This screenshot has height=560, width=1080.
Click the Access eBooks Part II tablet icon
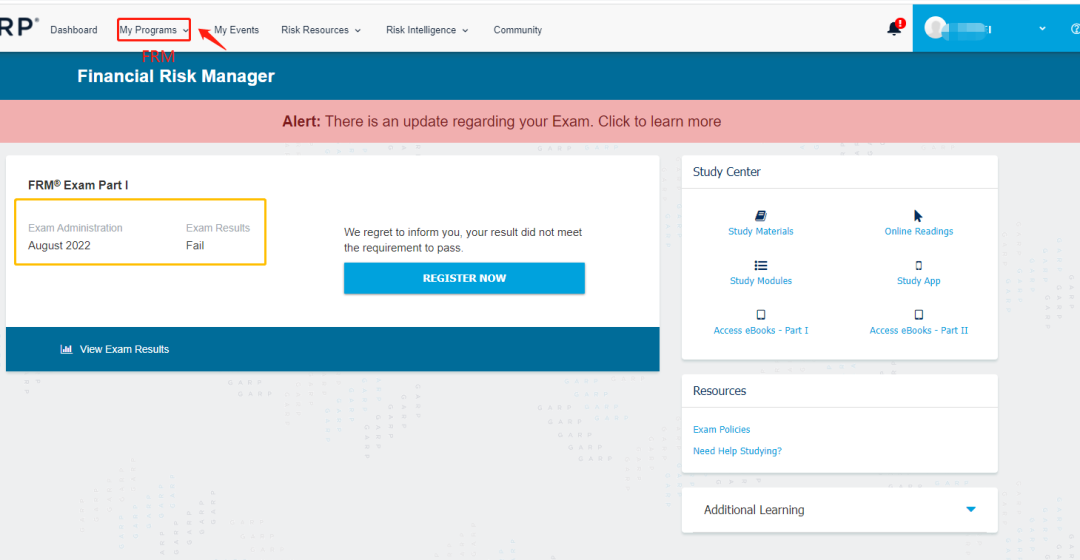click(x=918, y=315)
